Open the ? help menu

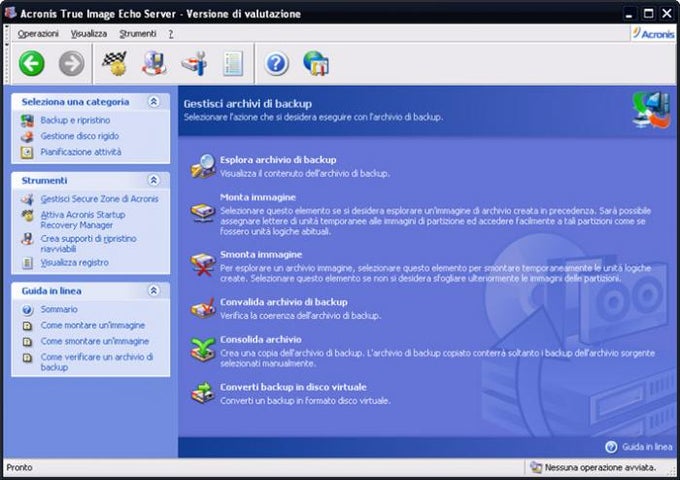[171, 34]
